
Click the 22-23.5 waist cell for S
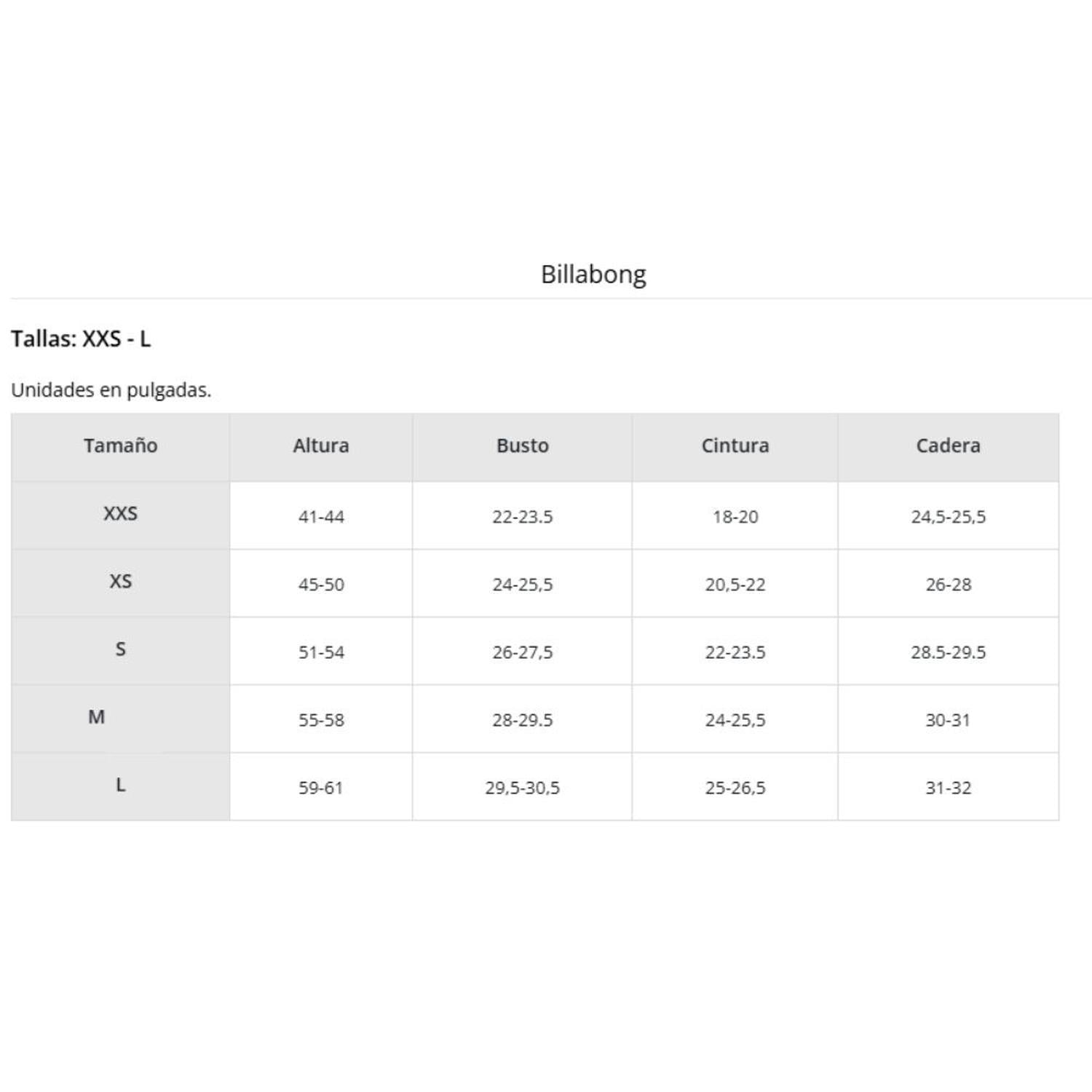coord(735,652)
